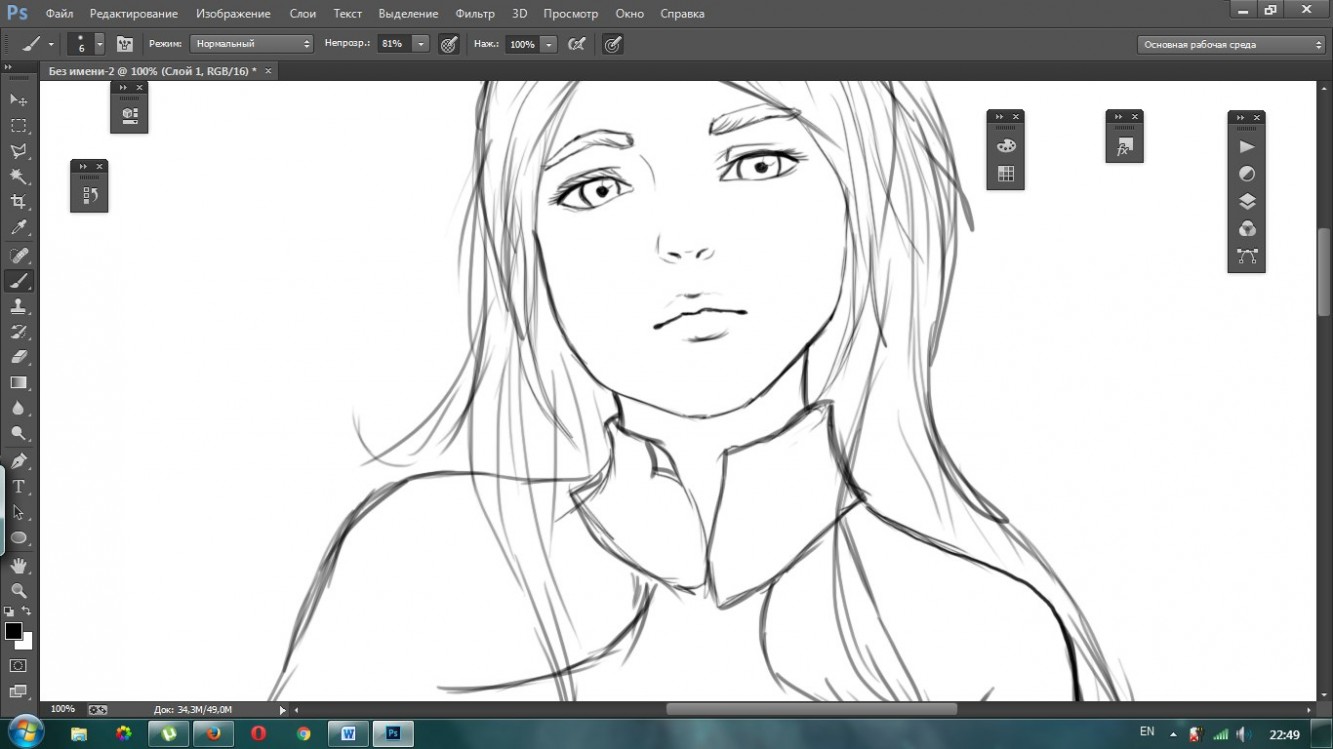This screenshot has height=749, width=1333.
Task: Toggle Quick Mask mode
Action: pos(18,666)
